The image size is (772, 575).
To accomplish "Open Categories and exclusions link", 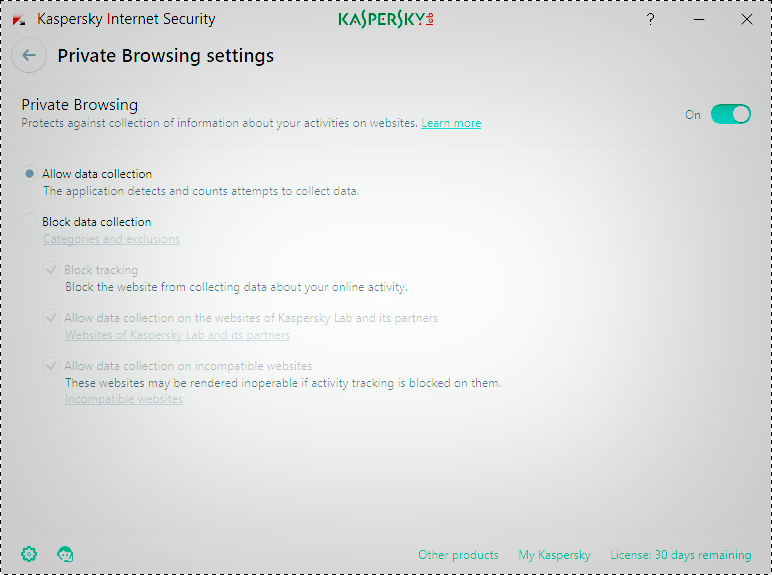I will click(x=111, y=239).
